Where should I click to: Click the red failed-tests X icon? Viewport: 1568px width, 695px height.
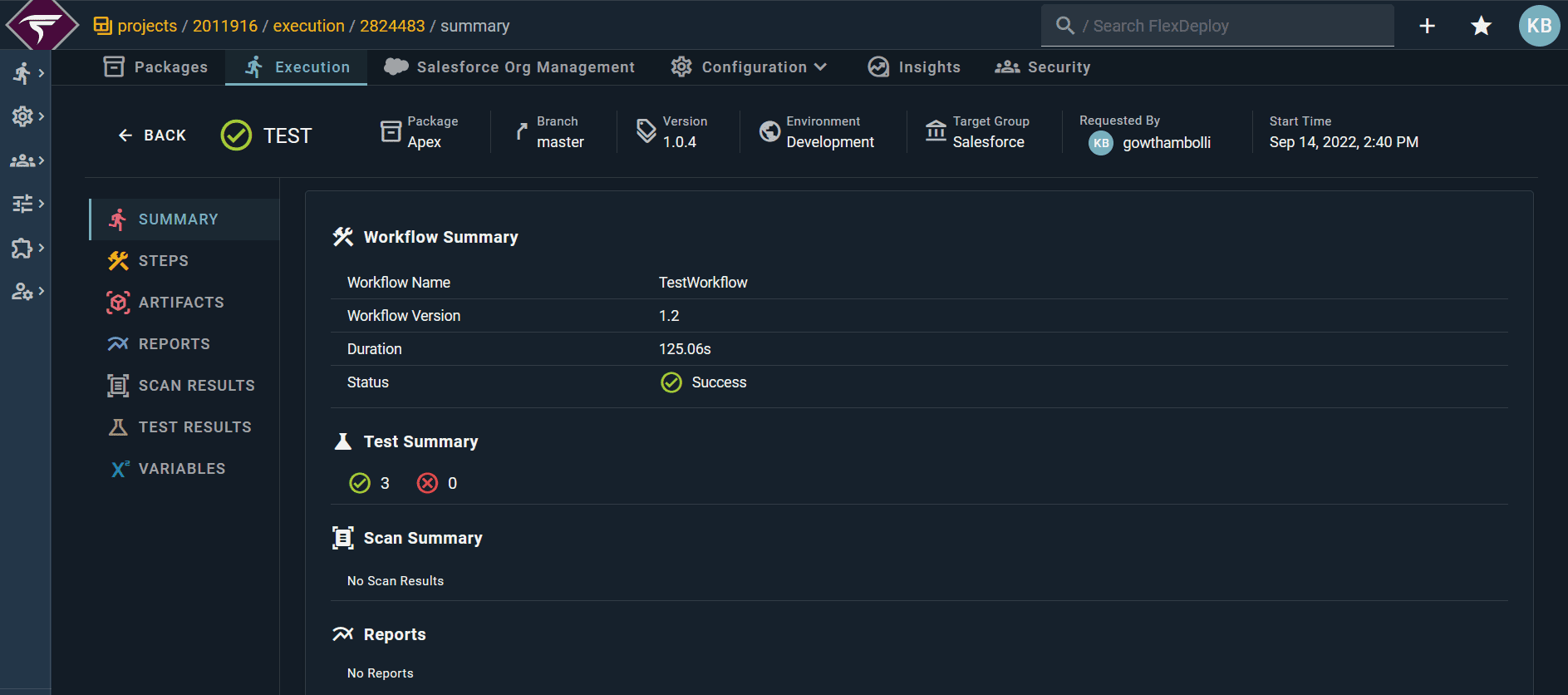coord(427,483)
